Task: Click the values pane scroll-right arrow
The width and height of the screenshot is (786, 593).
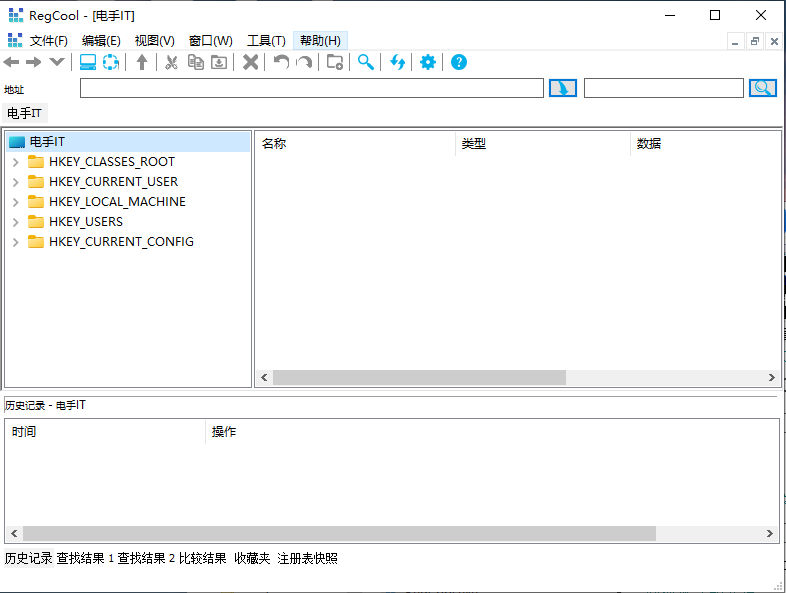Action: pos(771,377)
